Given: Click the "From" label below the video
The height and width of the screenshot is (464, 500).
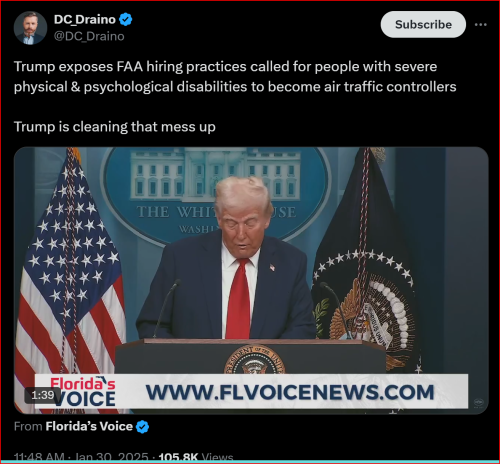Looking at the screenshot, I should coord(28,426).
